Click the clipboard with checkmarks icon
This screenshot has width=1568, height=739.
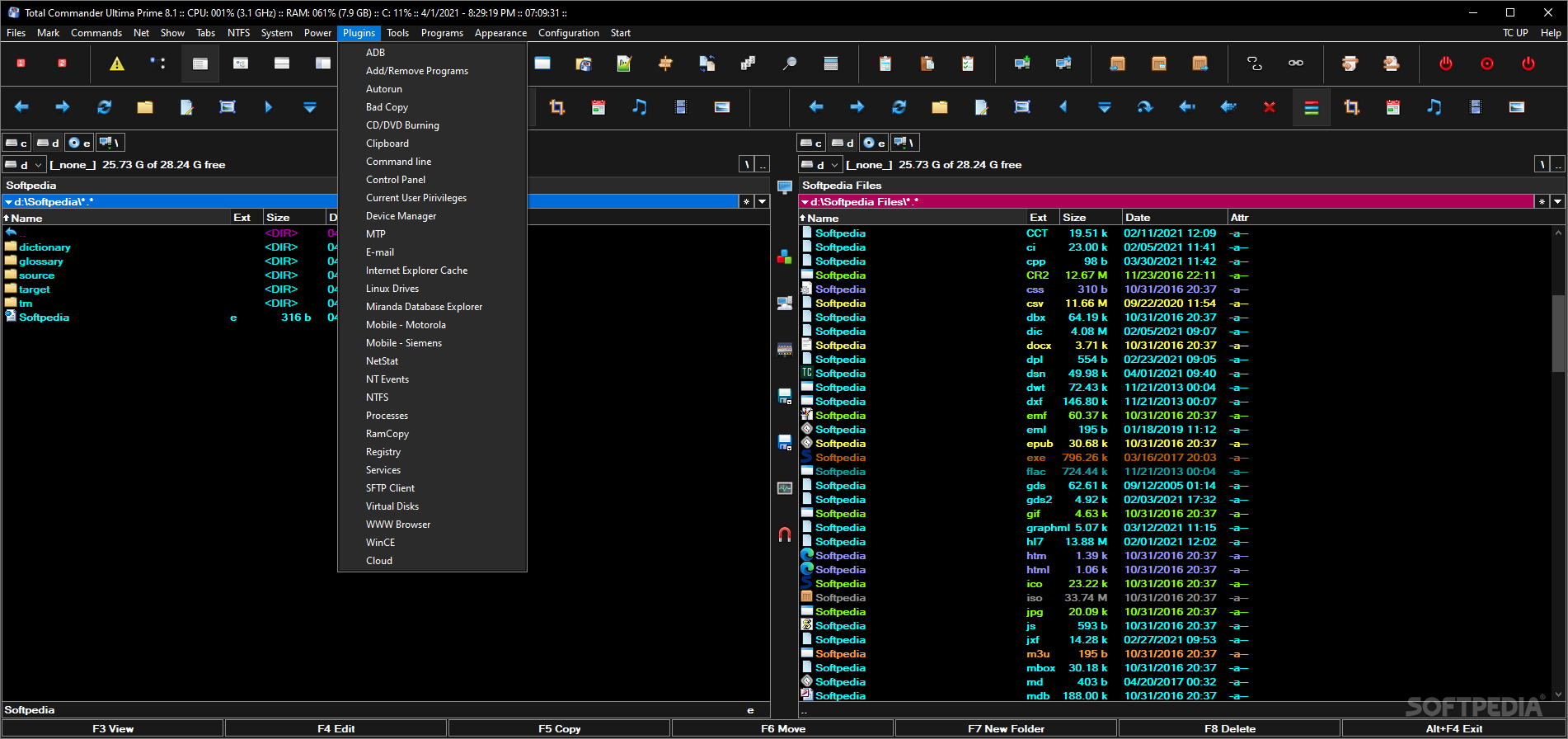tap(967, 64)
